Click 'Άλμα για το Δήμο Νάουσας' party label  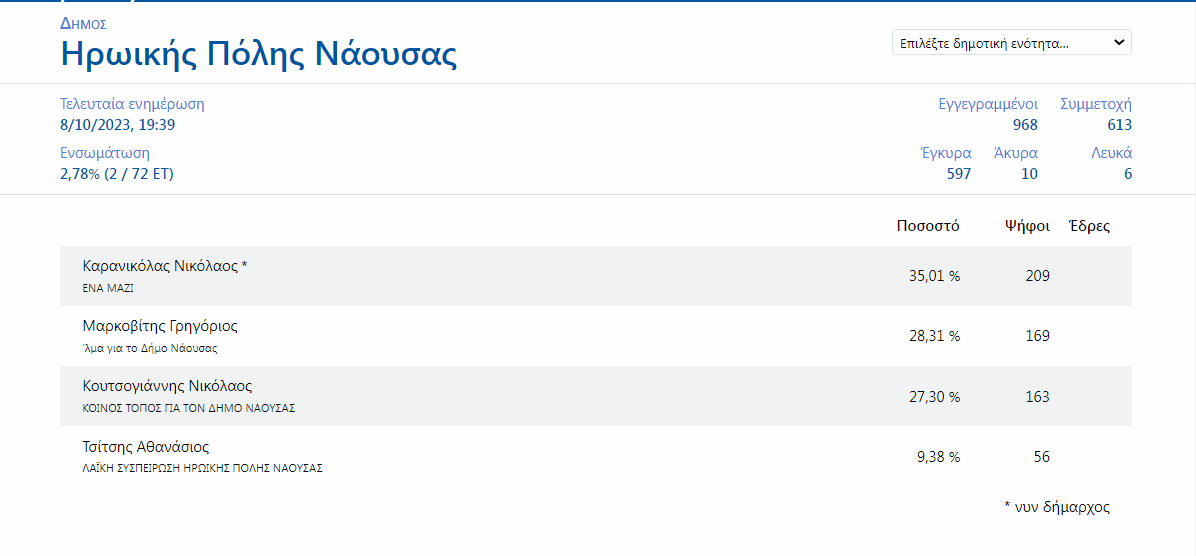(150, 348)
